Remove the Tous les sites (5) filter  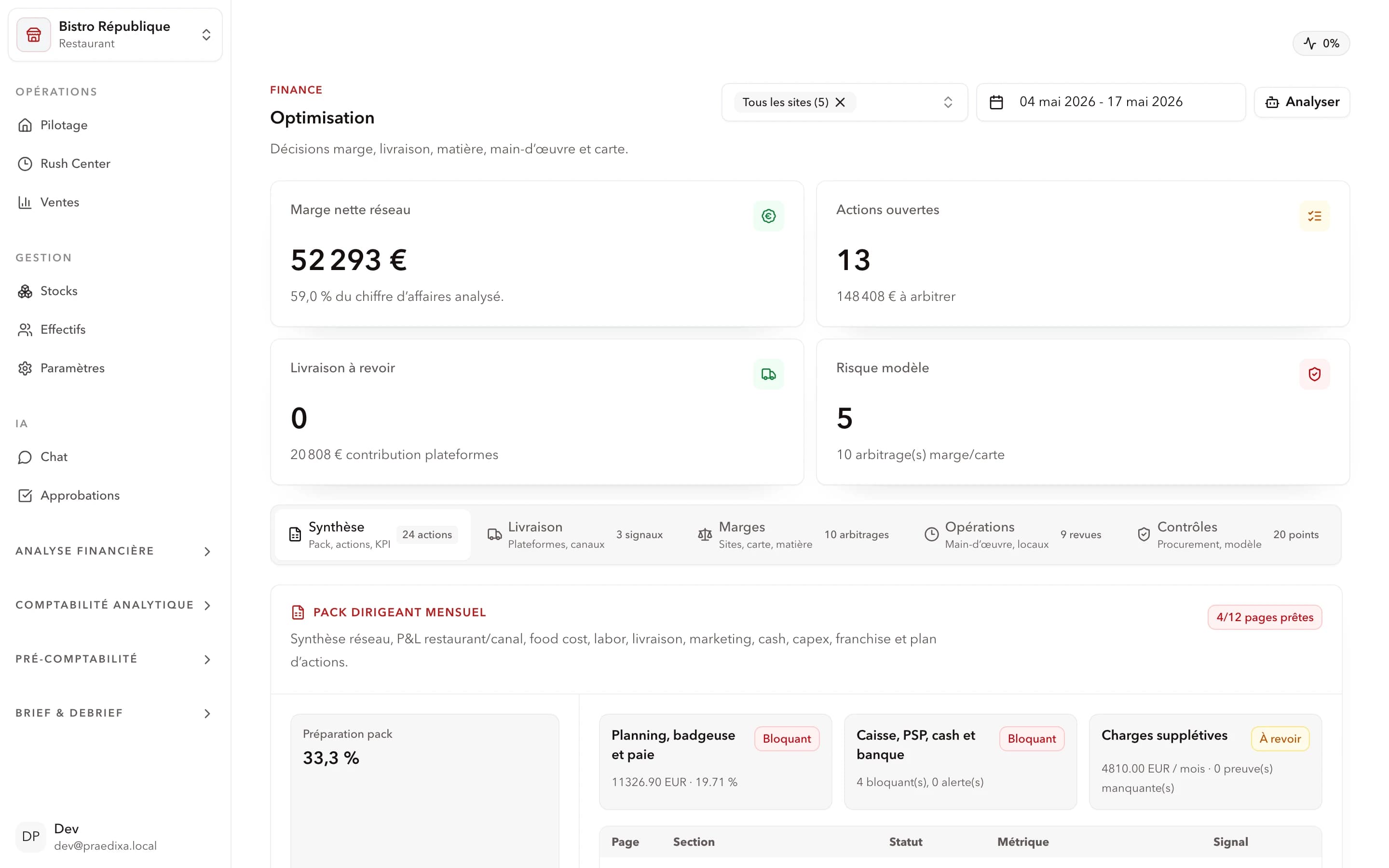click(x=840, y=102)
